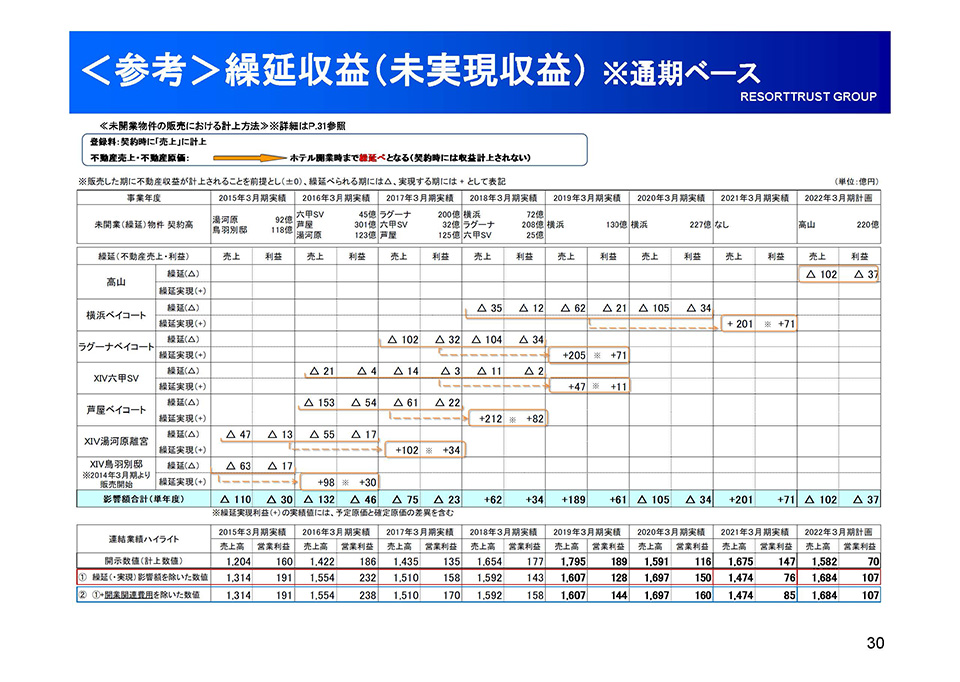Click the 芦屋ベイコート row label

pos(116,410)
